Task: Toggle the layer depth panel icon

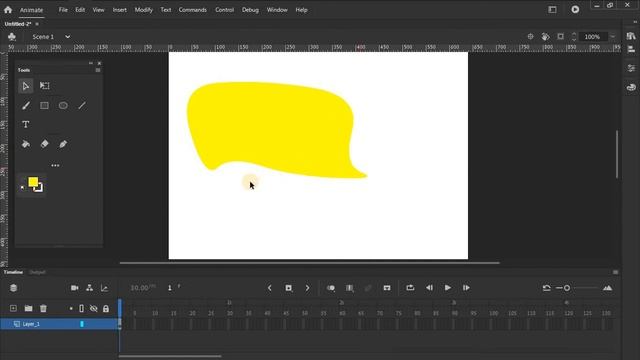Action: 13,288
